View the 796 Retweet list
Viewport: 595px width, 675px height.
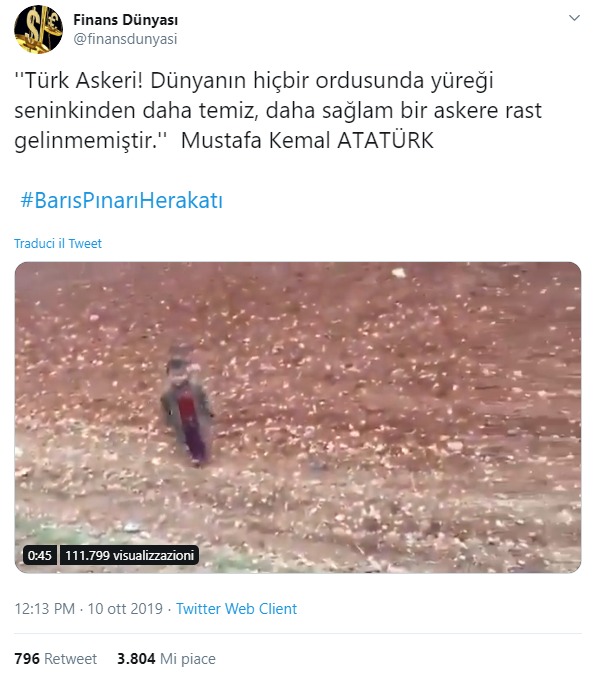[x=56, y=659]
